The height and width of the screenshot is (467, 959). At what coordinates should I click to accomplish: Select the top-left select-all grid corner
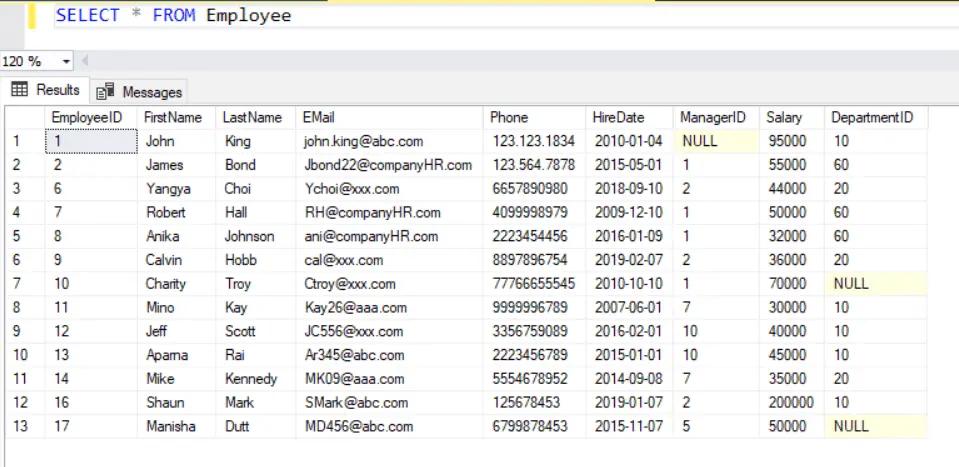(x=21, y=118)
